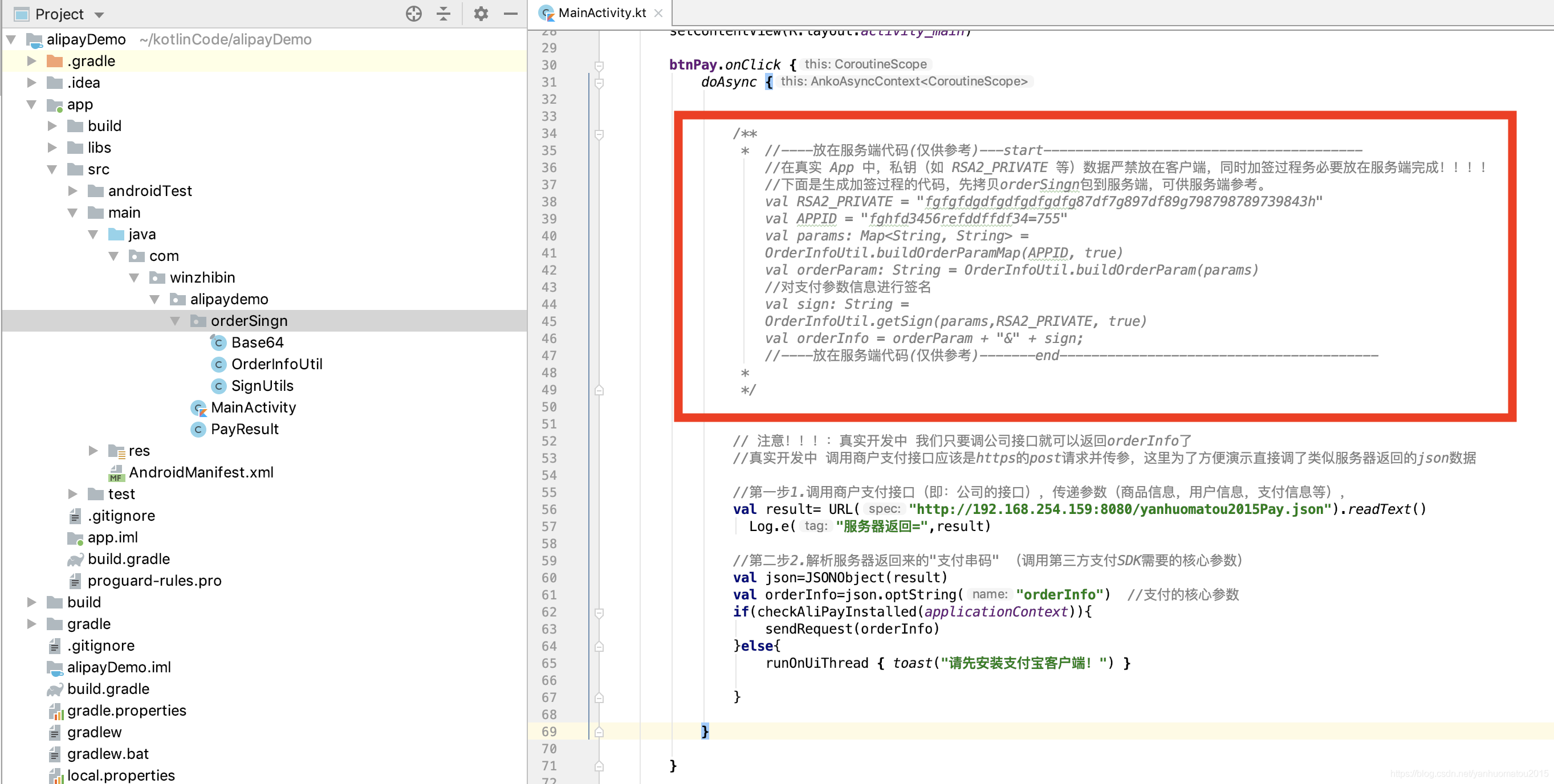Open the Project panel settings gear
This screenshot has height=784, width=1554.
(x=480, y=14)
